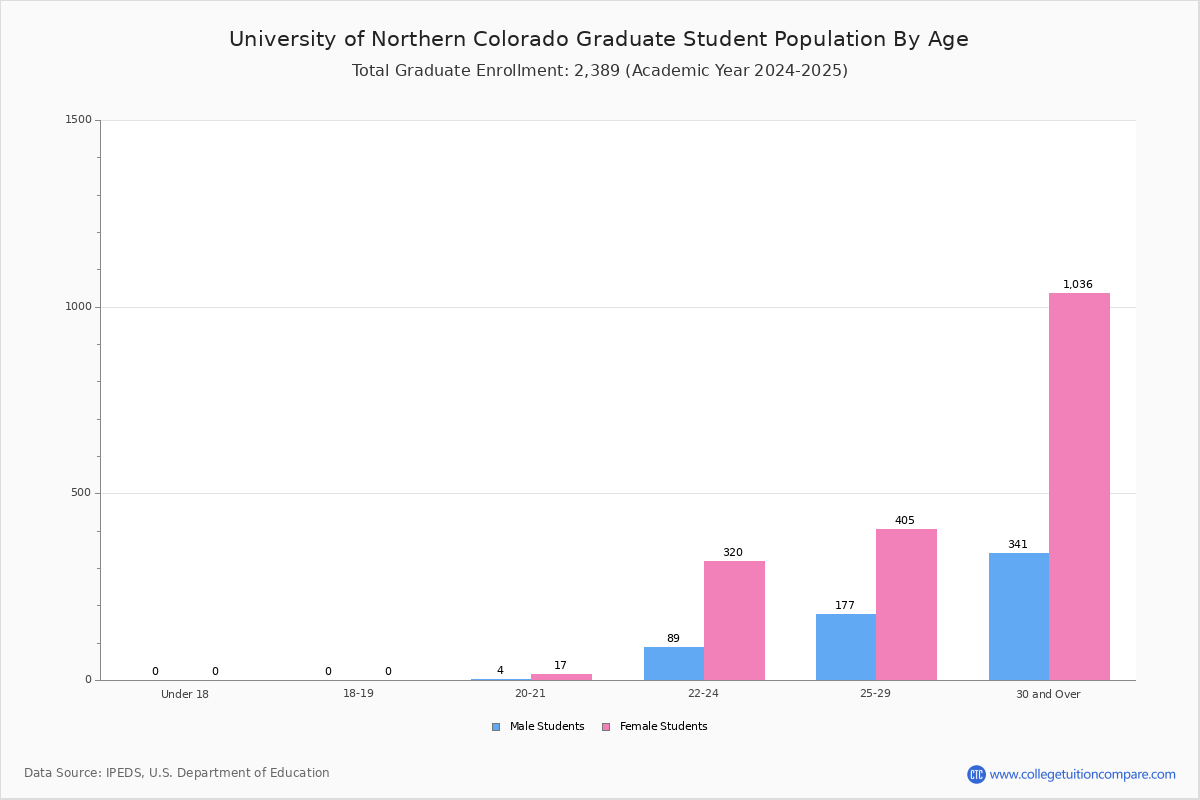Click the 1,036 data label
This screenshot has width=1200, height=800.
[1078, 285]
